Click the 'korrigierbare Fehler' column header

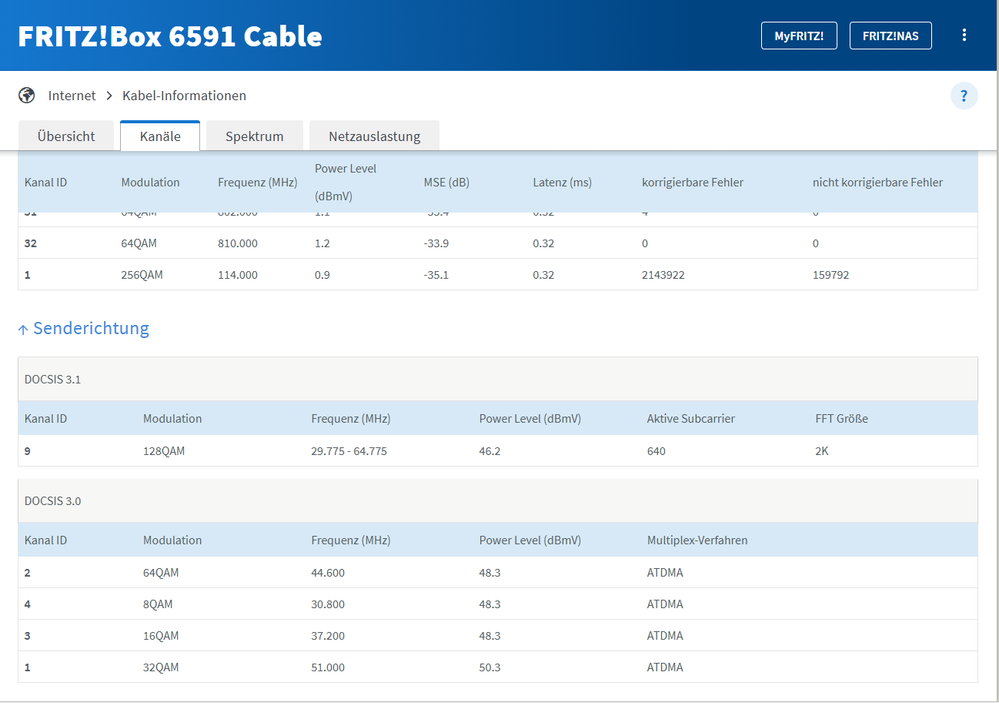(693, 182)
